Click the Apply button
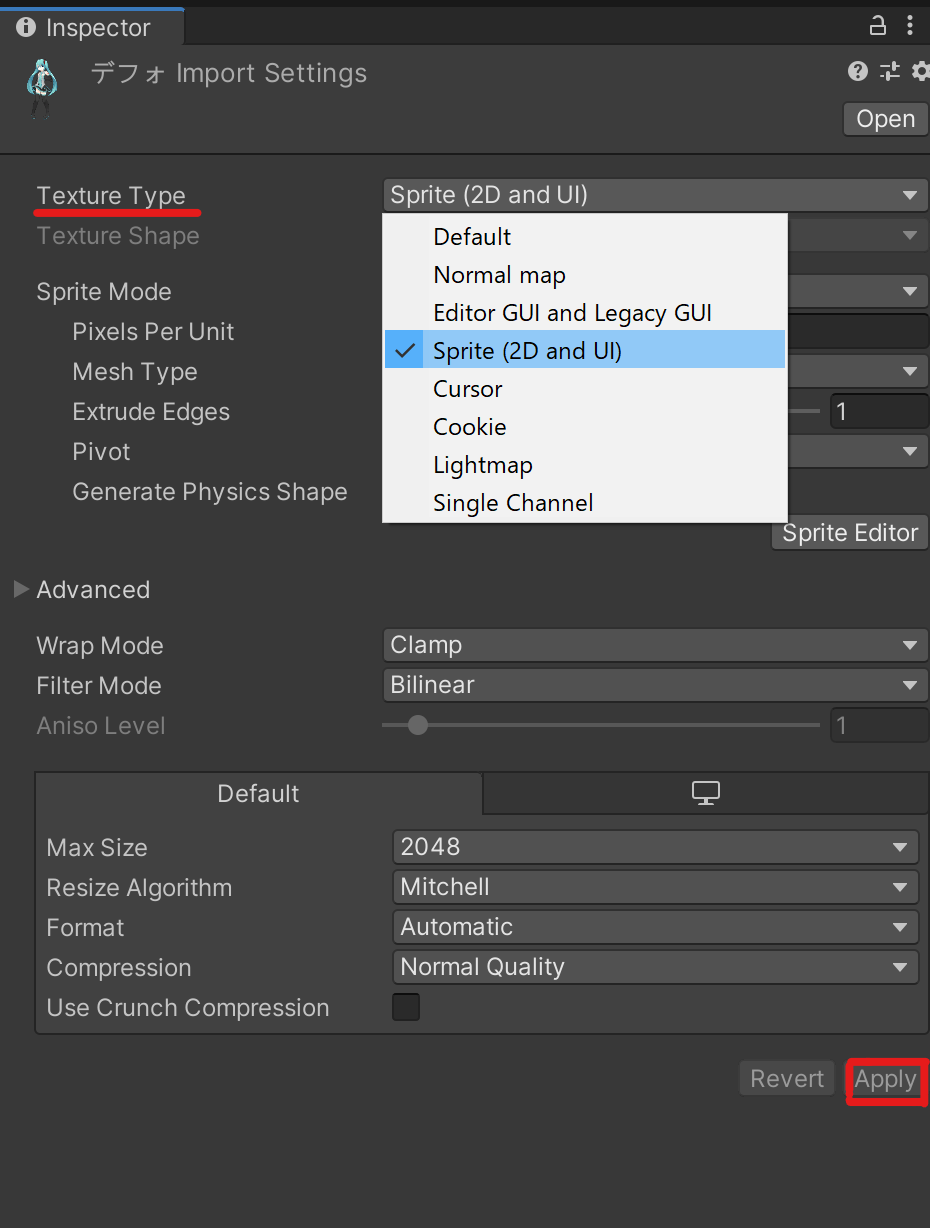The height and width of the screenshot is (1228, 930). [x=885, y=1079]
